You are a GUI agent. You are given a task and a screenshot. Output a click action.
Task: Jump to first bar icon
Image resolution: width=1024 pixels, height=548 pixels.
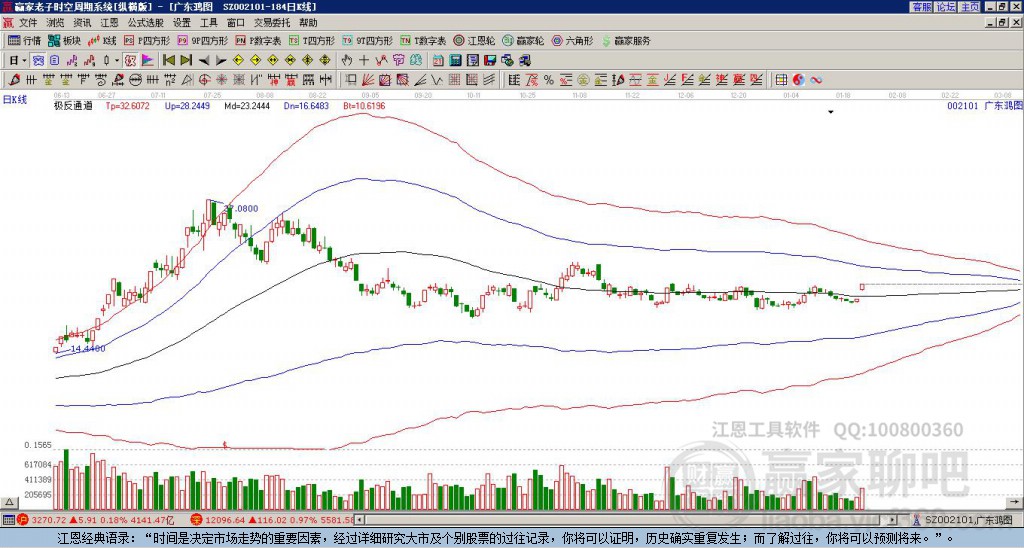[x=168, y=61]
